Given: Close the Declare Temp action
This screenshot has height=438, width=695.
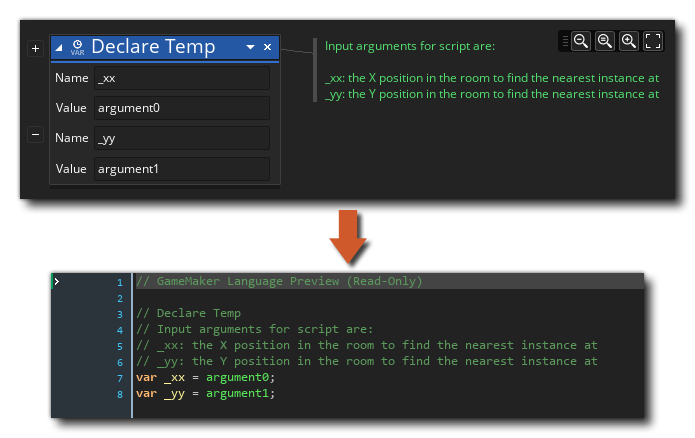Looking at the screenshot, I should coord(267,47).
